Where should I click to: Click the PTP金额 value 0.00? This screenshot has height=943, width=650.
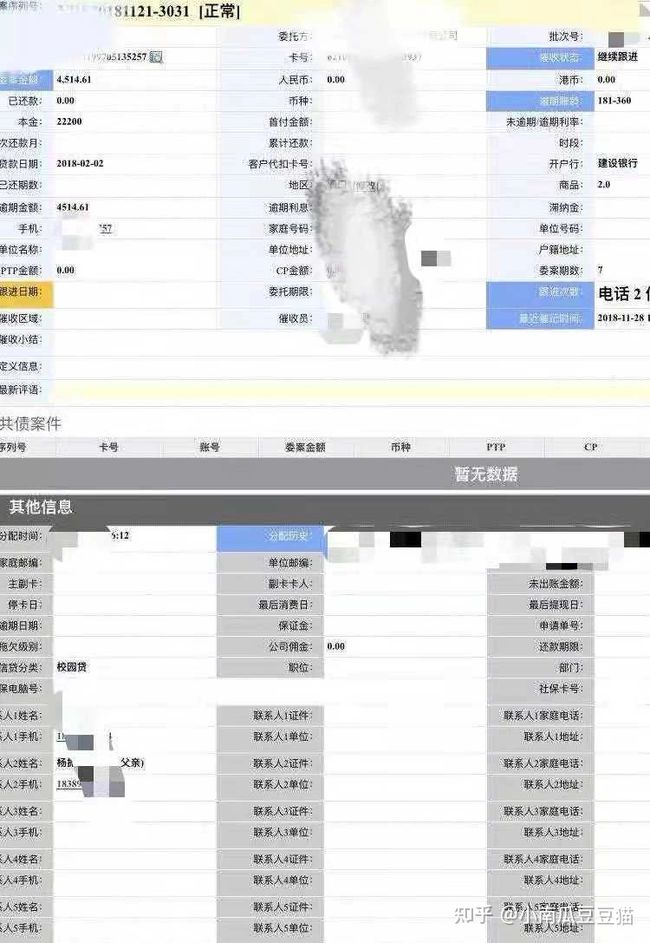tap(66, 271)
